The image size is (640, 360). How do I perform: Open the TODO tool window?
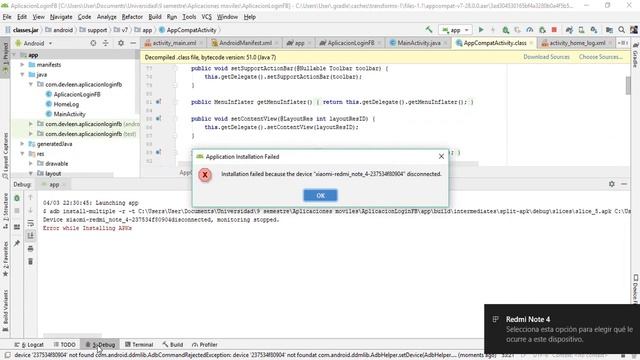click(x=64, y=344)
